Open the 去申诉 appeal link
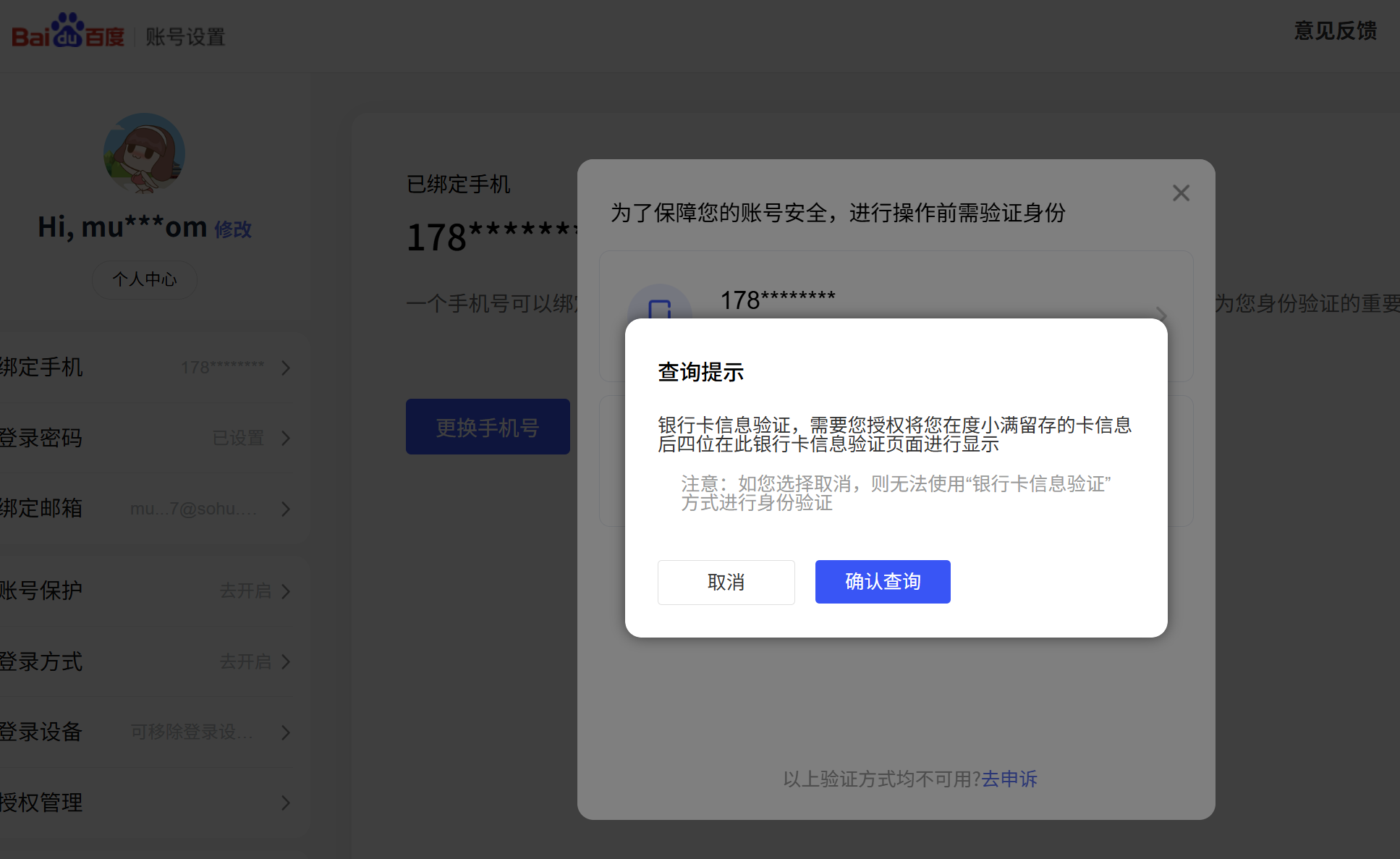 coord(1009,779)
